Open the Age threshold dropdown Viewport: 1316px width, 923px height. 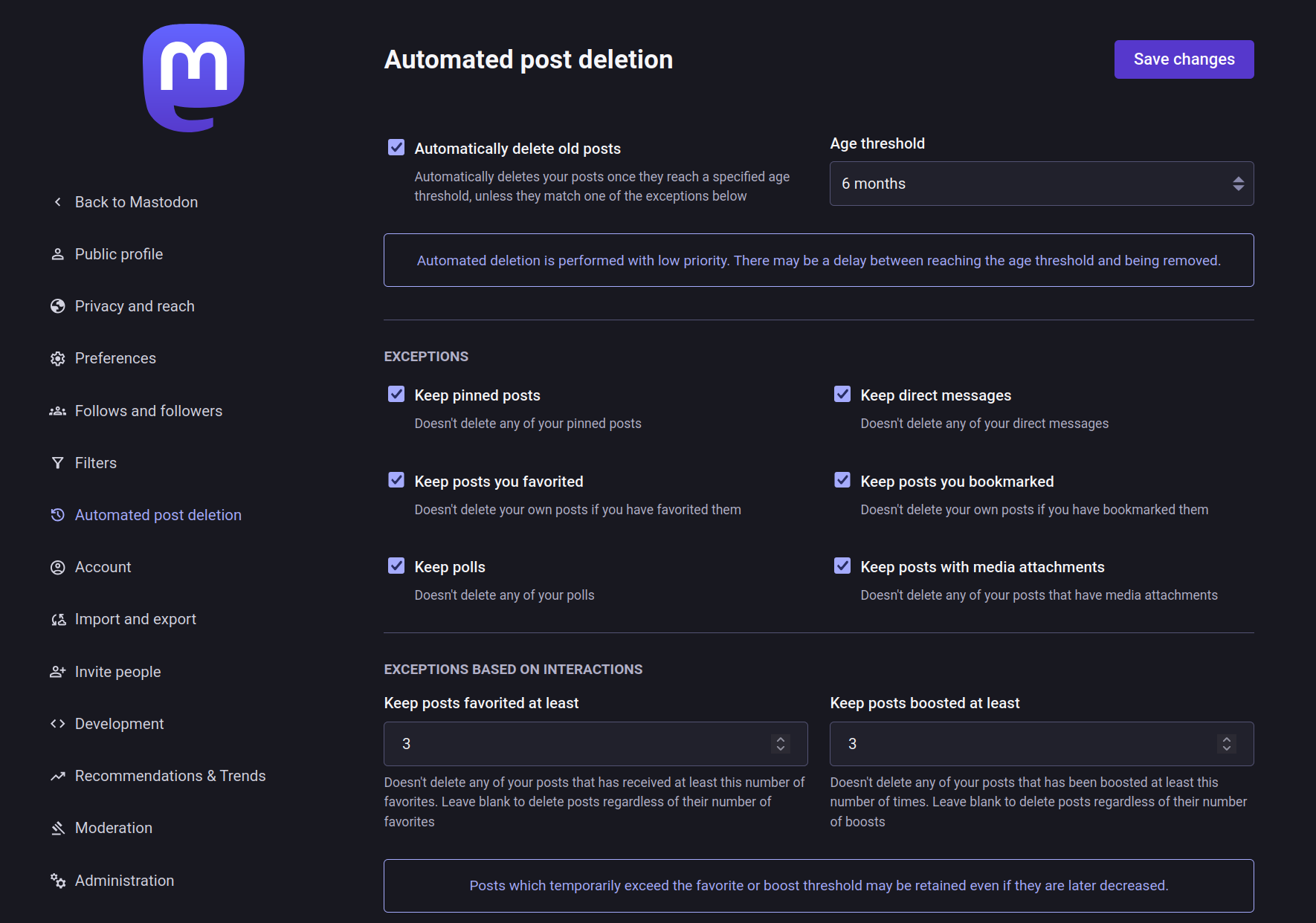[1042, 184]
